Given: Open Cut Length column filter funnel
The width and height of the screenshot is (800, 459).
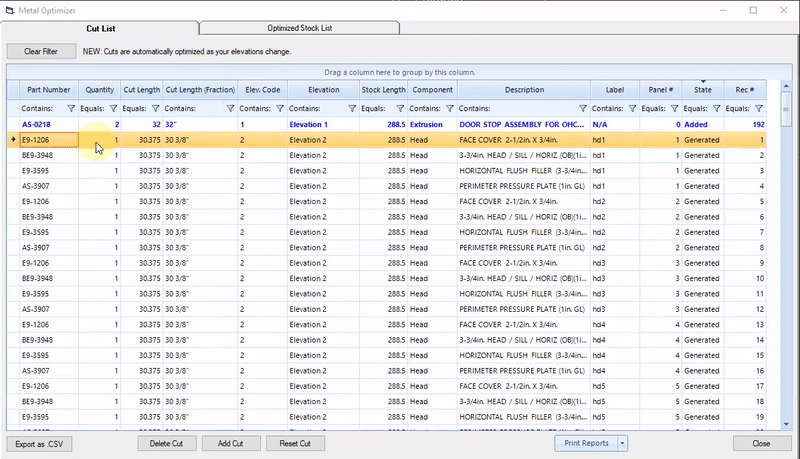Looking at the screenshot, I should (x=156, y=108).
